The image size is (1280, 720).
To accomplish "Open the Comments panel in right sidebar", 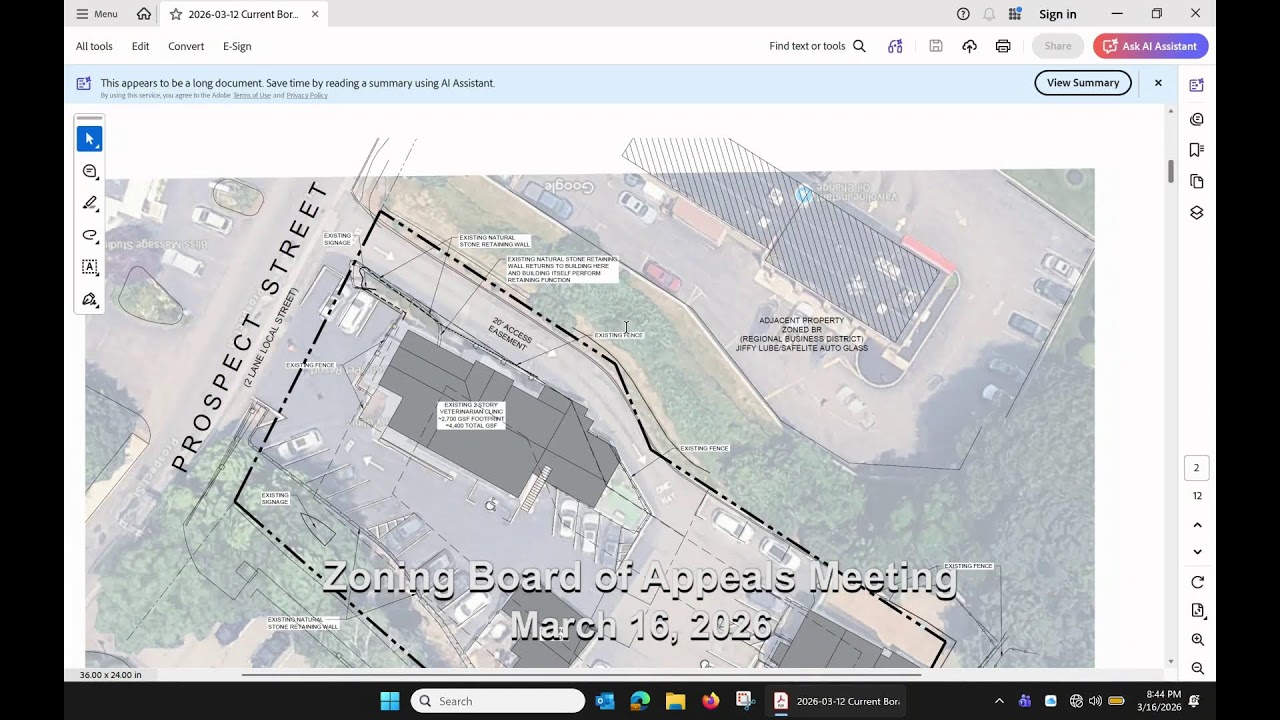I will pos(1196,119).
